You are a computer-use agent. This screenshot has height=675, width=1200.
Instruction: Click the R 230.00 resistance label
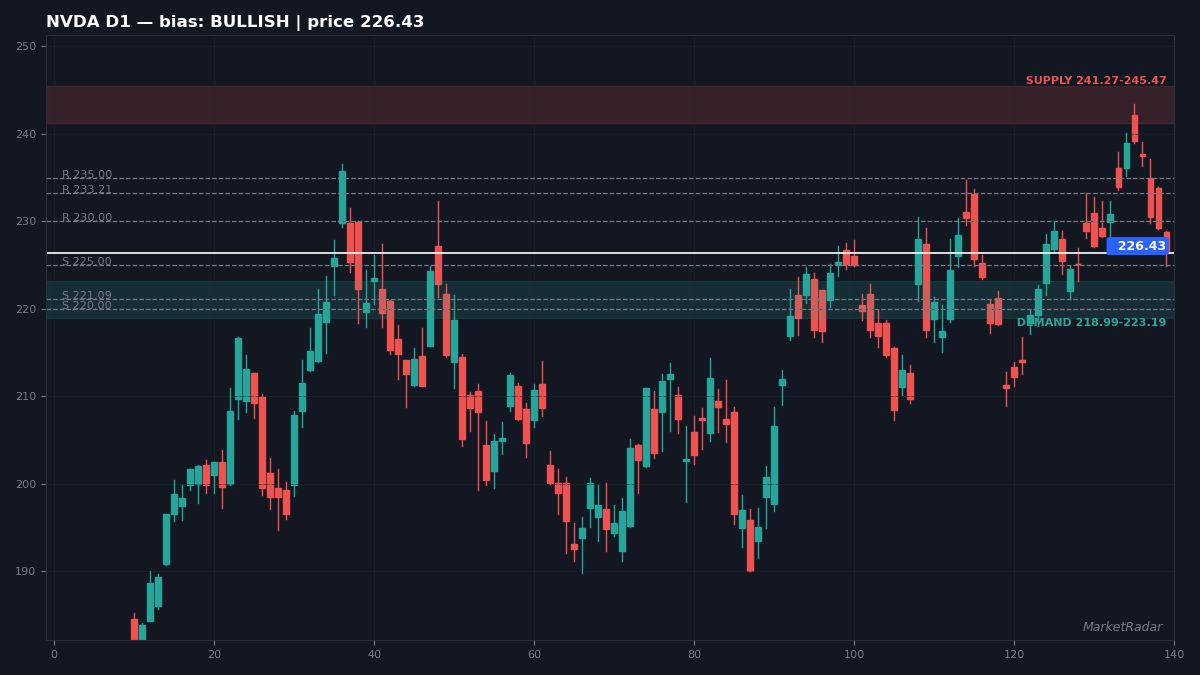click(x=87, y=218)
